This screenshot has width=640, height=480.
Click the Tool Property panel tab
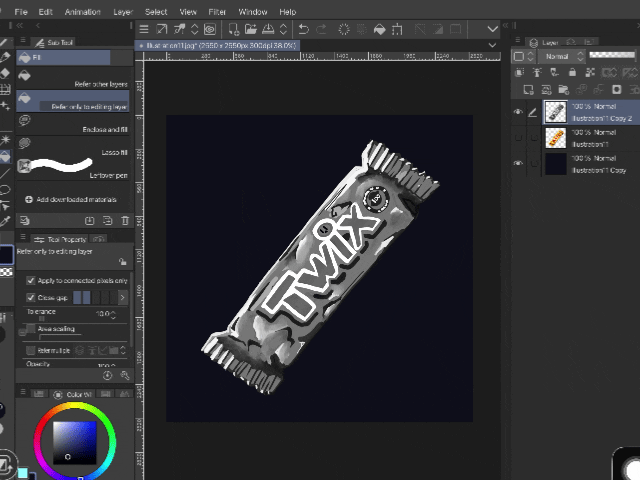click(60, 239)
